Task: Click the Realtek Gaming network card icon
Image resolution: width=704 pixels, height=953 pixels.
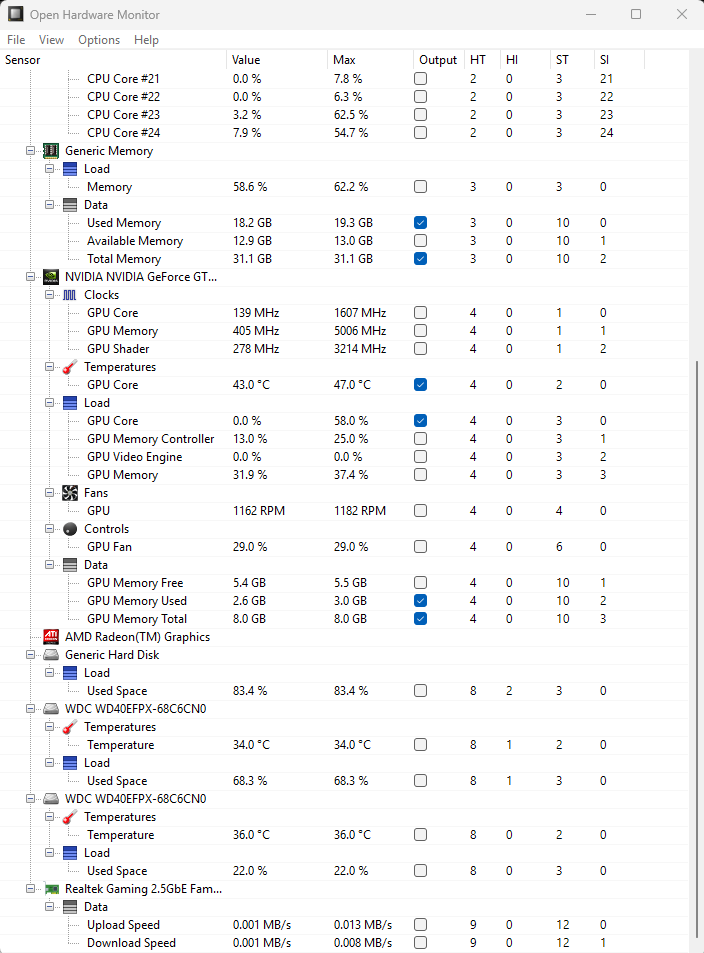Action: coord(51,889)
